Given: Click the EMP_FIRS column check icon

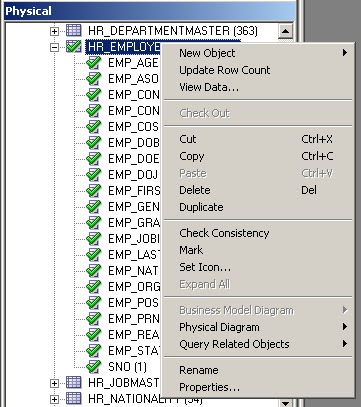Looking at the screenshot, I should coord(94,191).
